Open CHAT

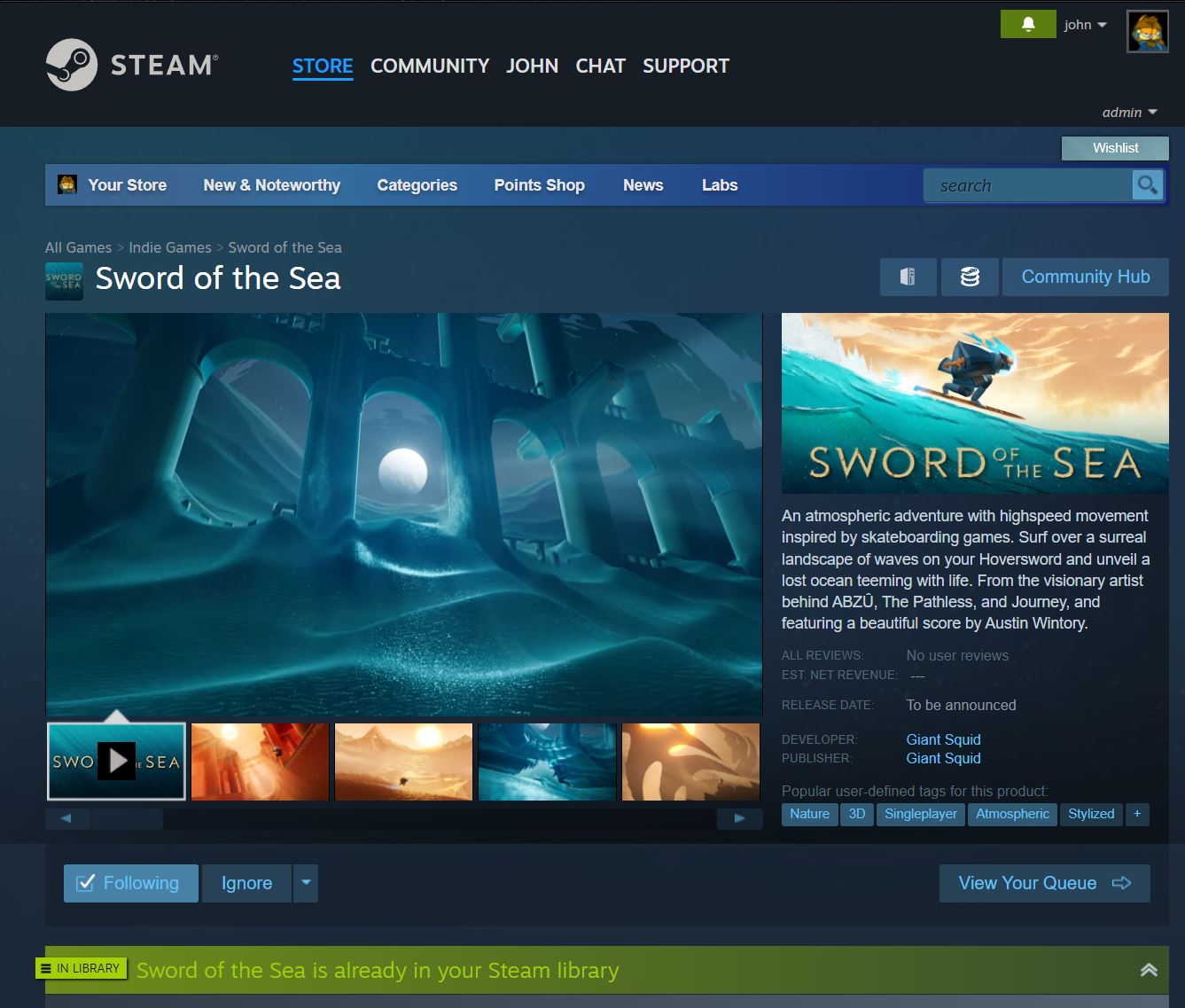[601, 66]
